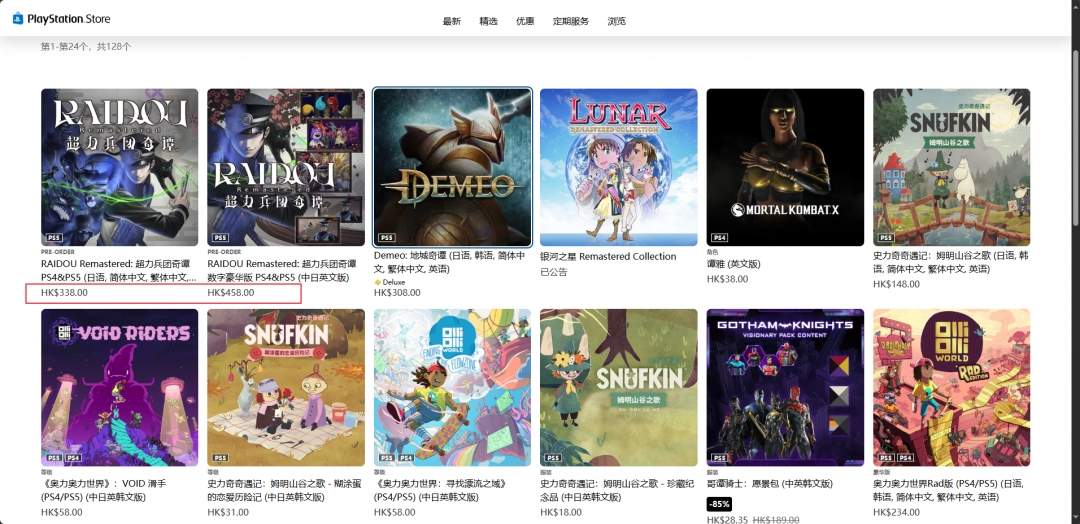Open the 精选 navigation tab
This screenshot has height=524, width=1080.
488,21
